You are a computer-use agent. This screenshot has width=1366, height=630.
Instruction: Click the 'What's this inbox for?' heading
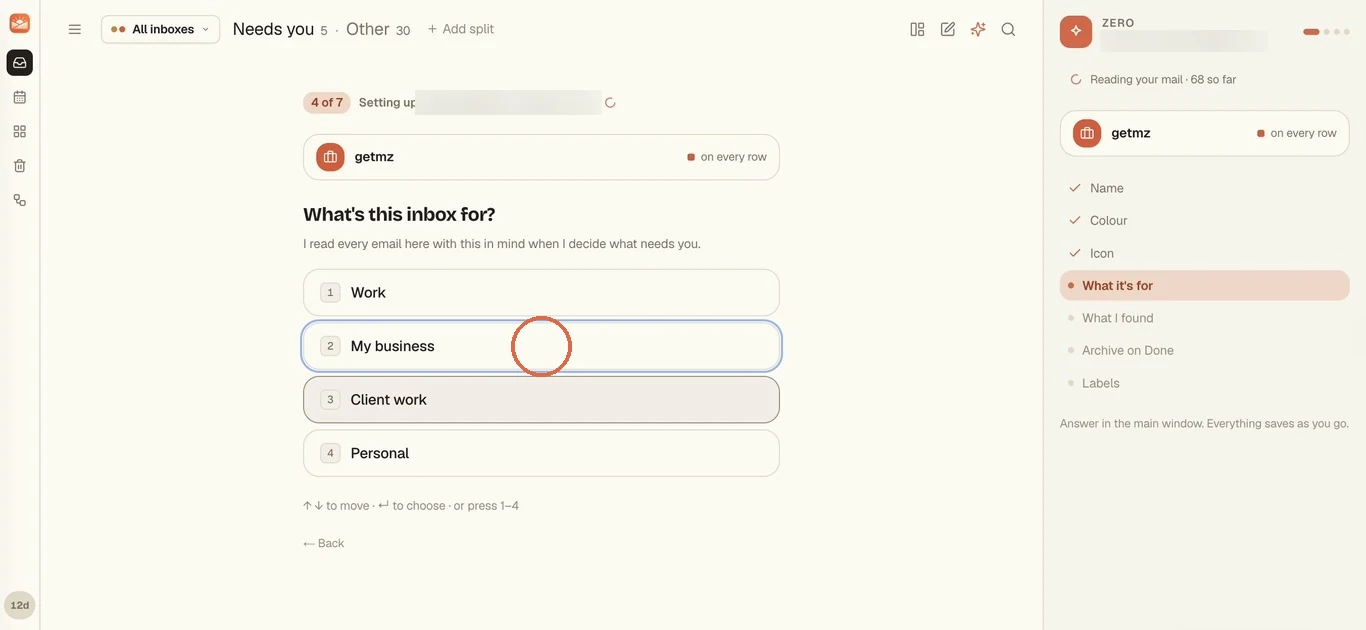(399, 214)
